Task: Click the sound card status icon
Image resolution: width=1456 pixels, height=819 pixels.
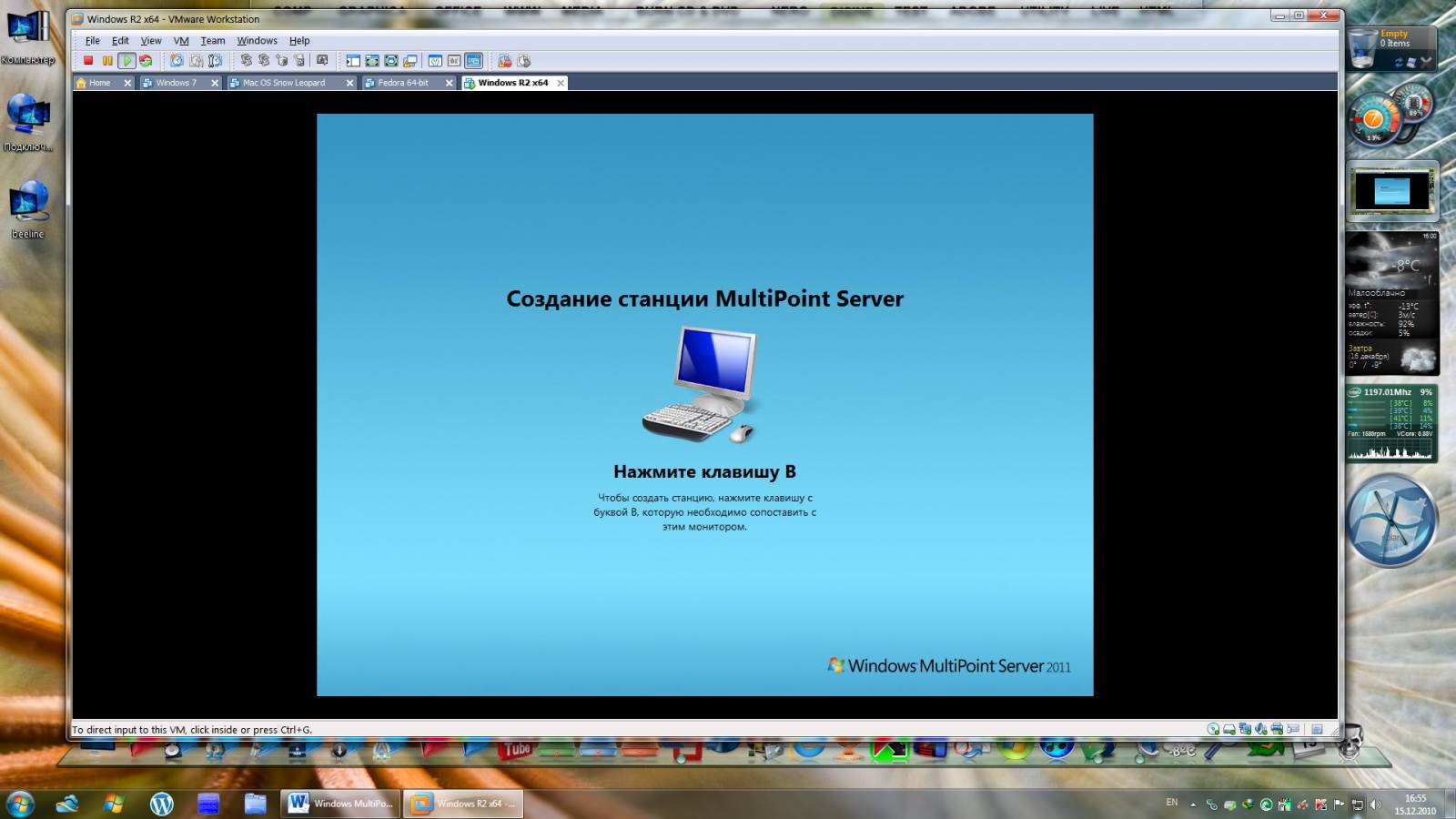Action: 1261,729
